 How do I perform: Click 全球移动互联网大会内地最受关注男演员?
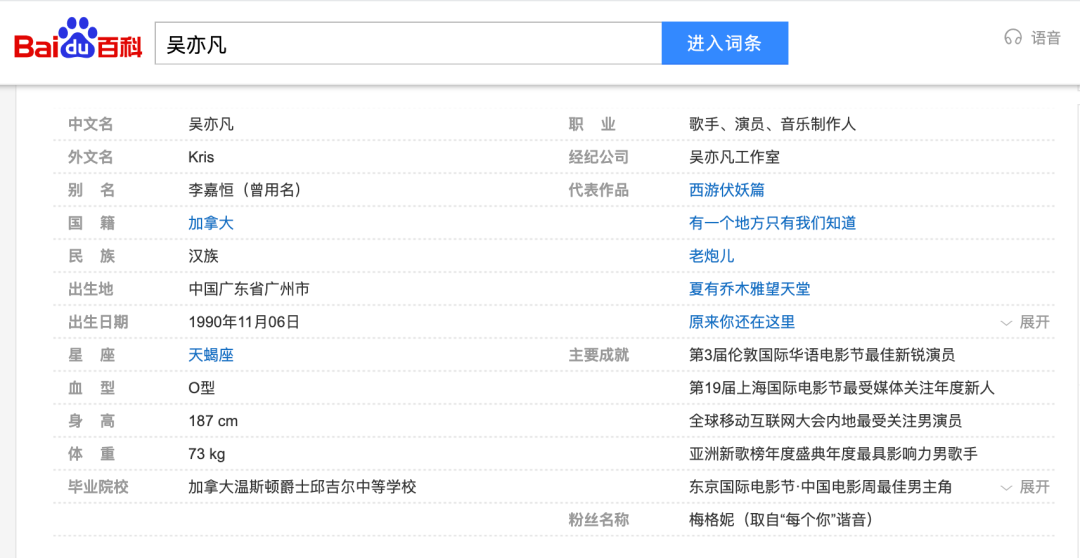click(x=825, y=421)
